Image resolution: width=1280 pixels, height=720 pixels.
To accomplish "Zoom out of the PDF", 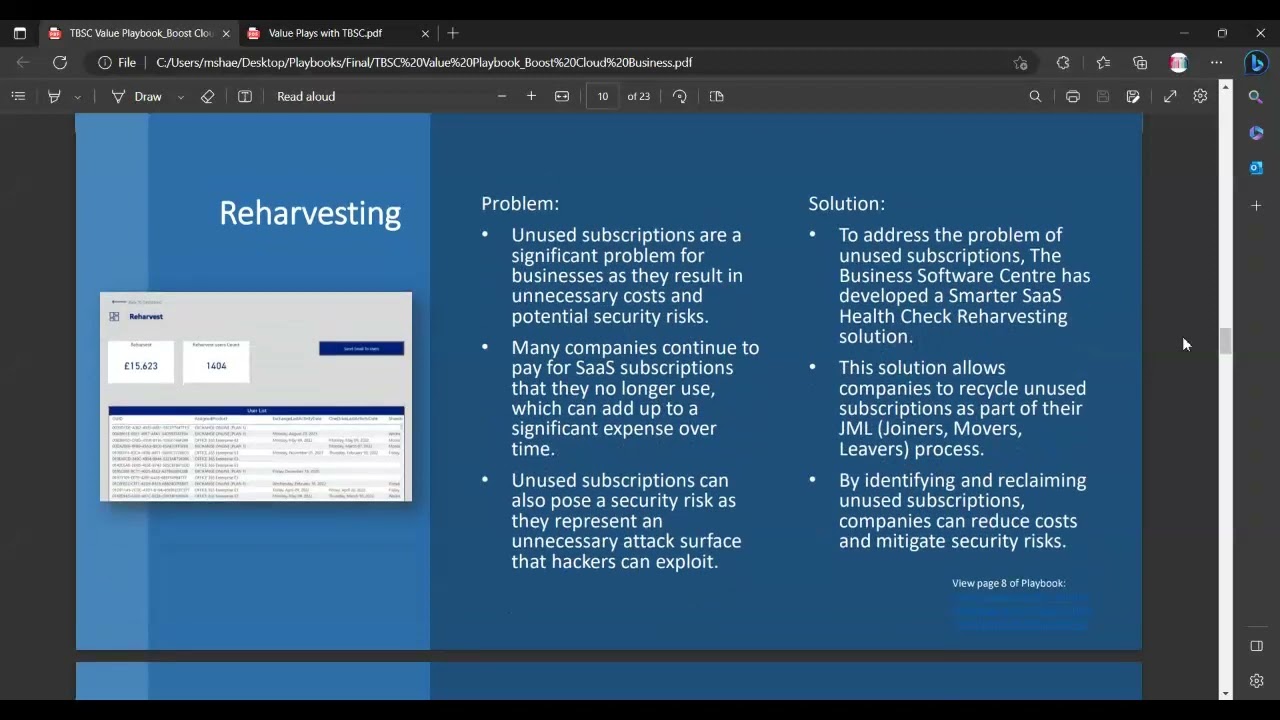I will click(x=502, y=96).
